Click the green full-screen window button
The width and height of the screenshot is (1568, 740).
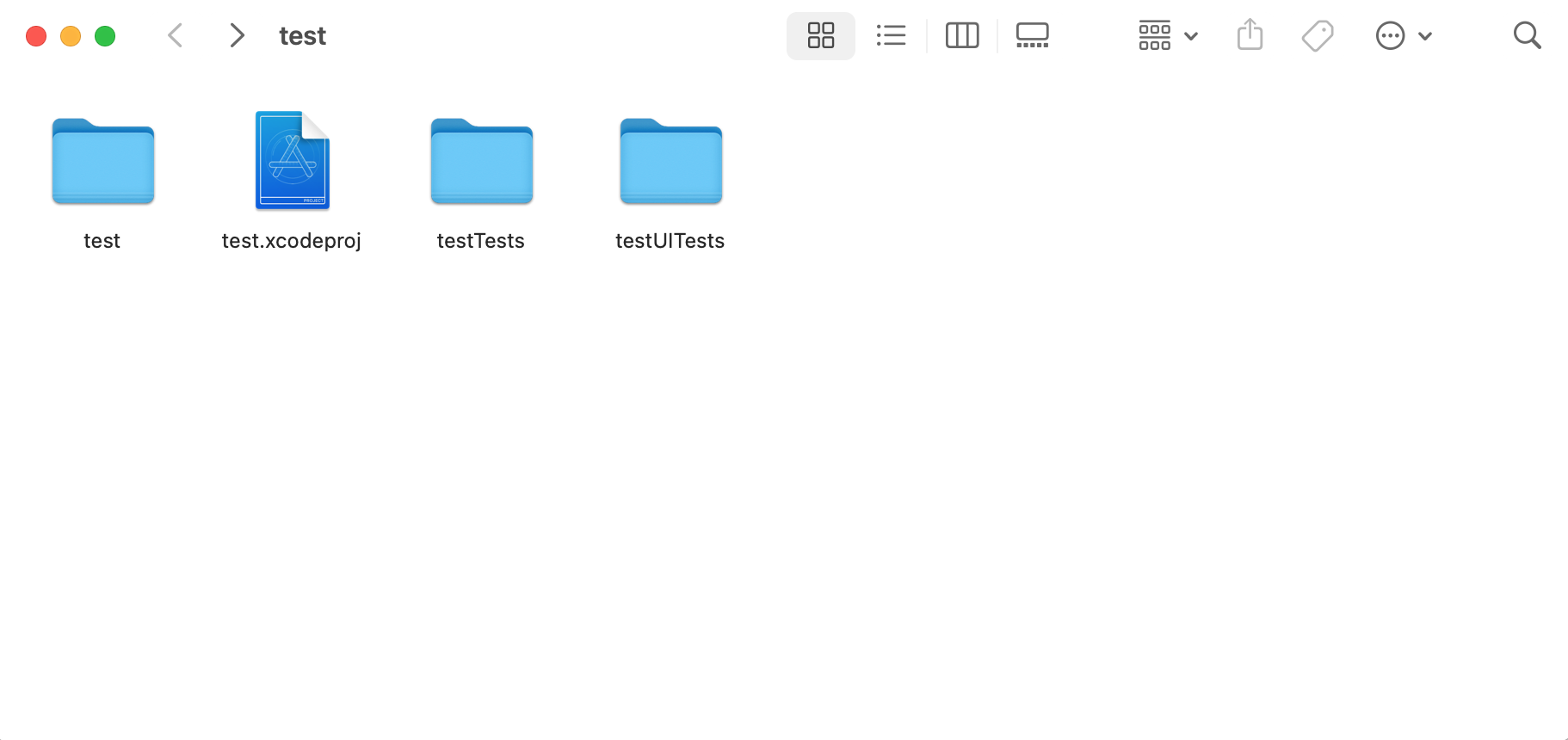pos(105,36)
